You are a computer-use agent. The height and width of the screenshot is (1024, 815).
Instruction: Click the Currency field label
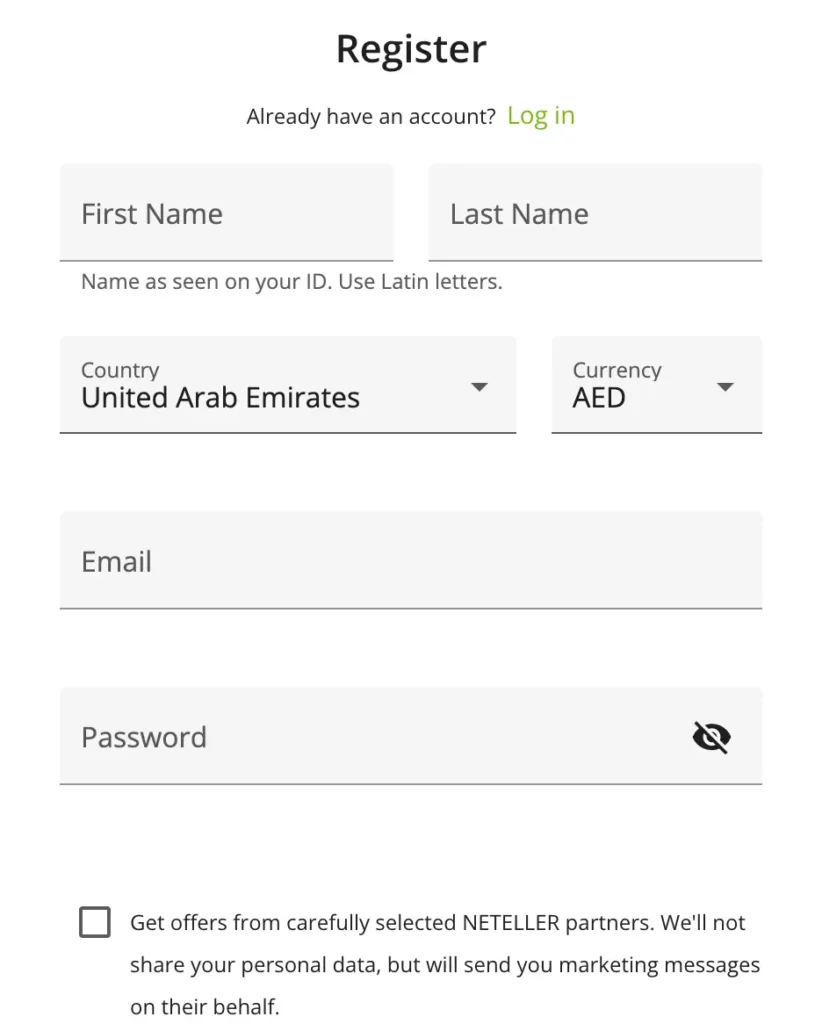617,370
